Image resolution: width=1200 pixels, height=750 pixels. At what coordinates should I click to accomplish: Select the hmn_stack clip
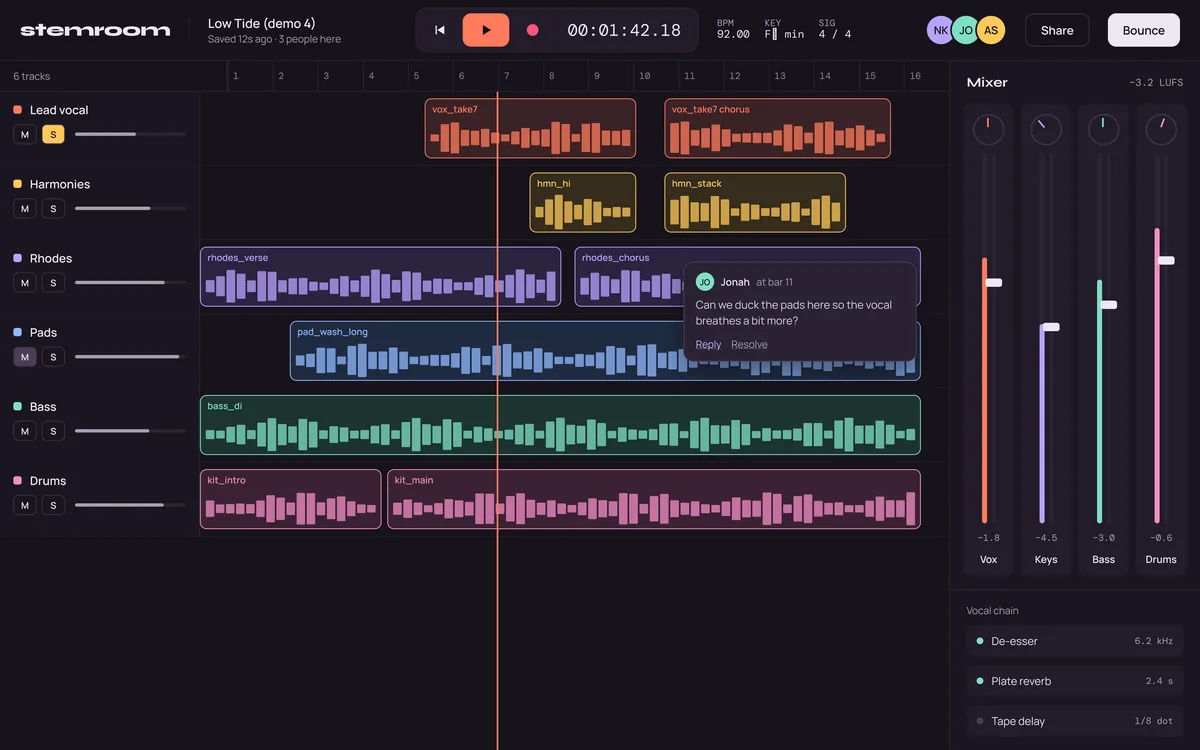pyautogui.click(x=755, y=202)
